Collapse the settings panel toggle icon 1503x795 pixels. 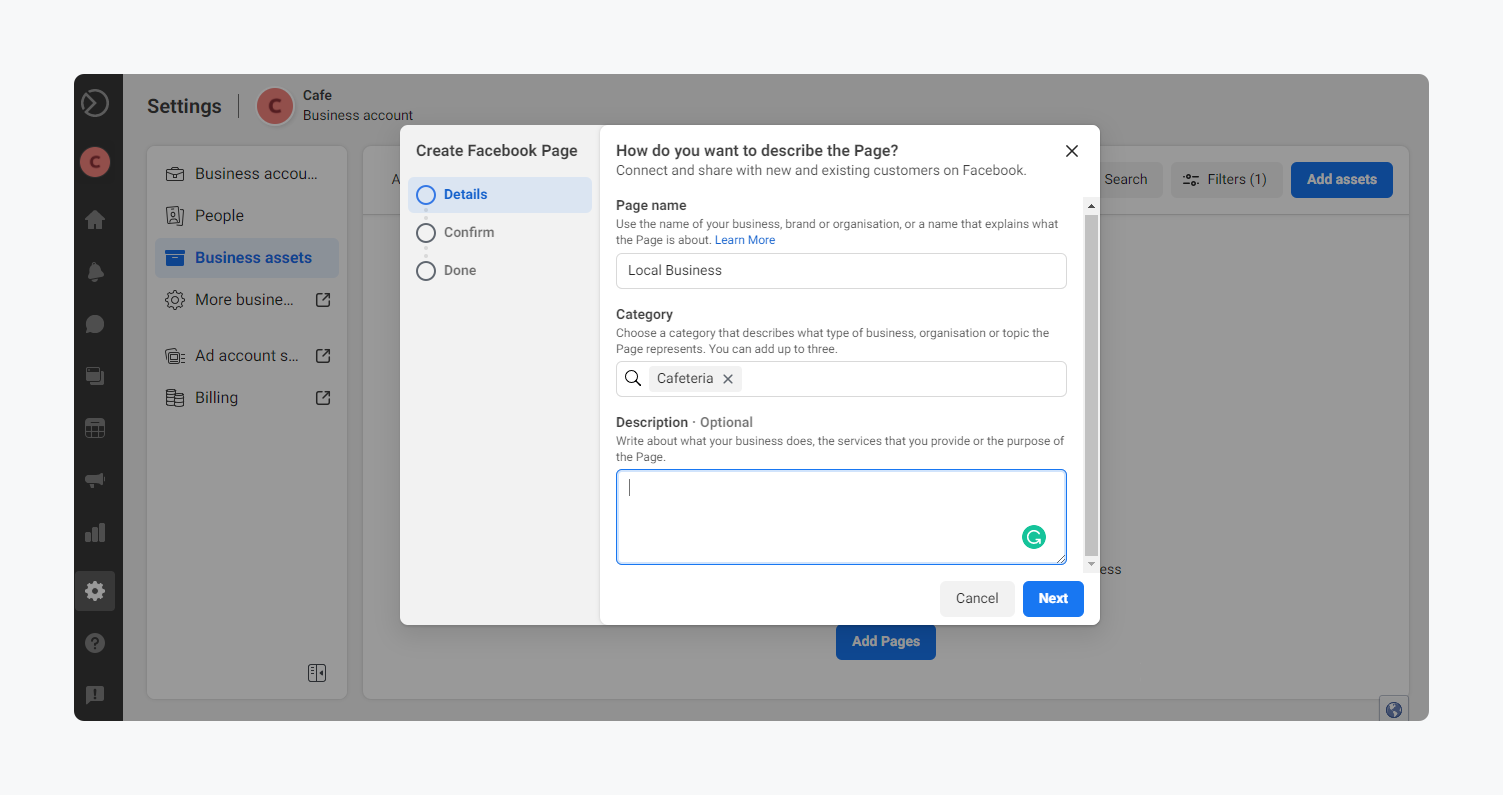pyautogui.click(x=317, y=673)
